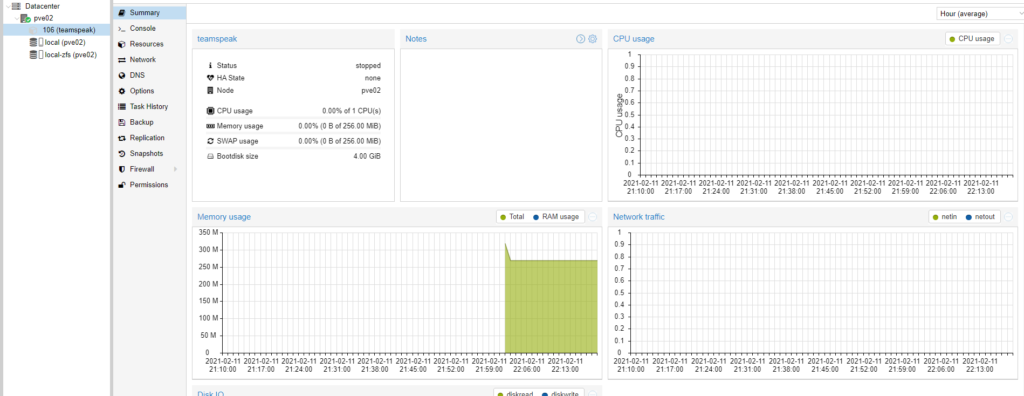Click the local (pve02) storage icon
This screenshot has width=1024, height=396.
pyautogui.click(x=33, y=42)
